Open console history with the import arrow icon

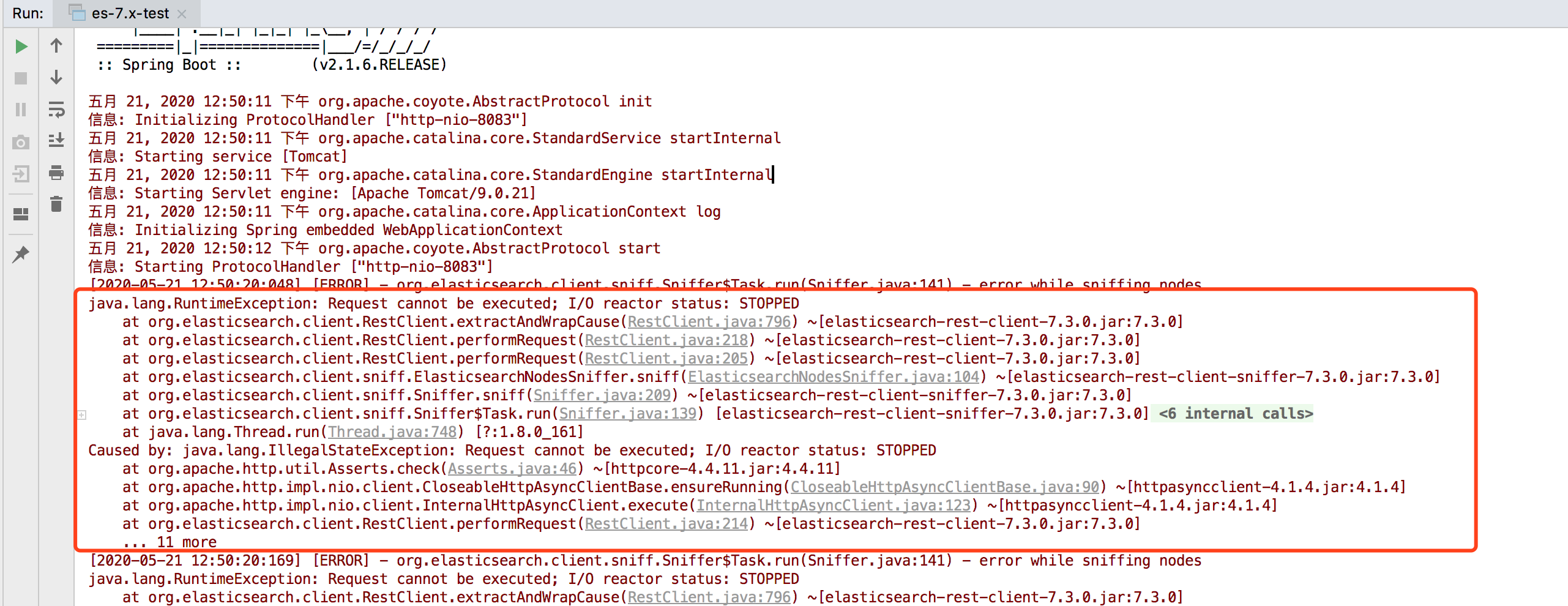21,173
